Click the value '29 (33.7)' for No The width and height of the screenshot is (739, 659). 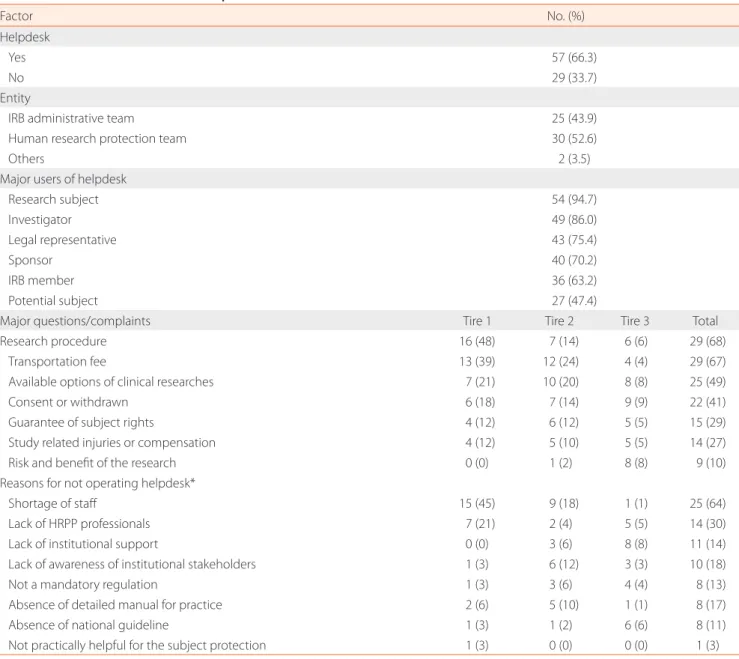tap(574, 78)
